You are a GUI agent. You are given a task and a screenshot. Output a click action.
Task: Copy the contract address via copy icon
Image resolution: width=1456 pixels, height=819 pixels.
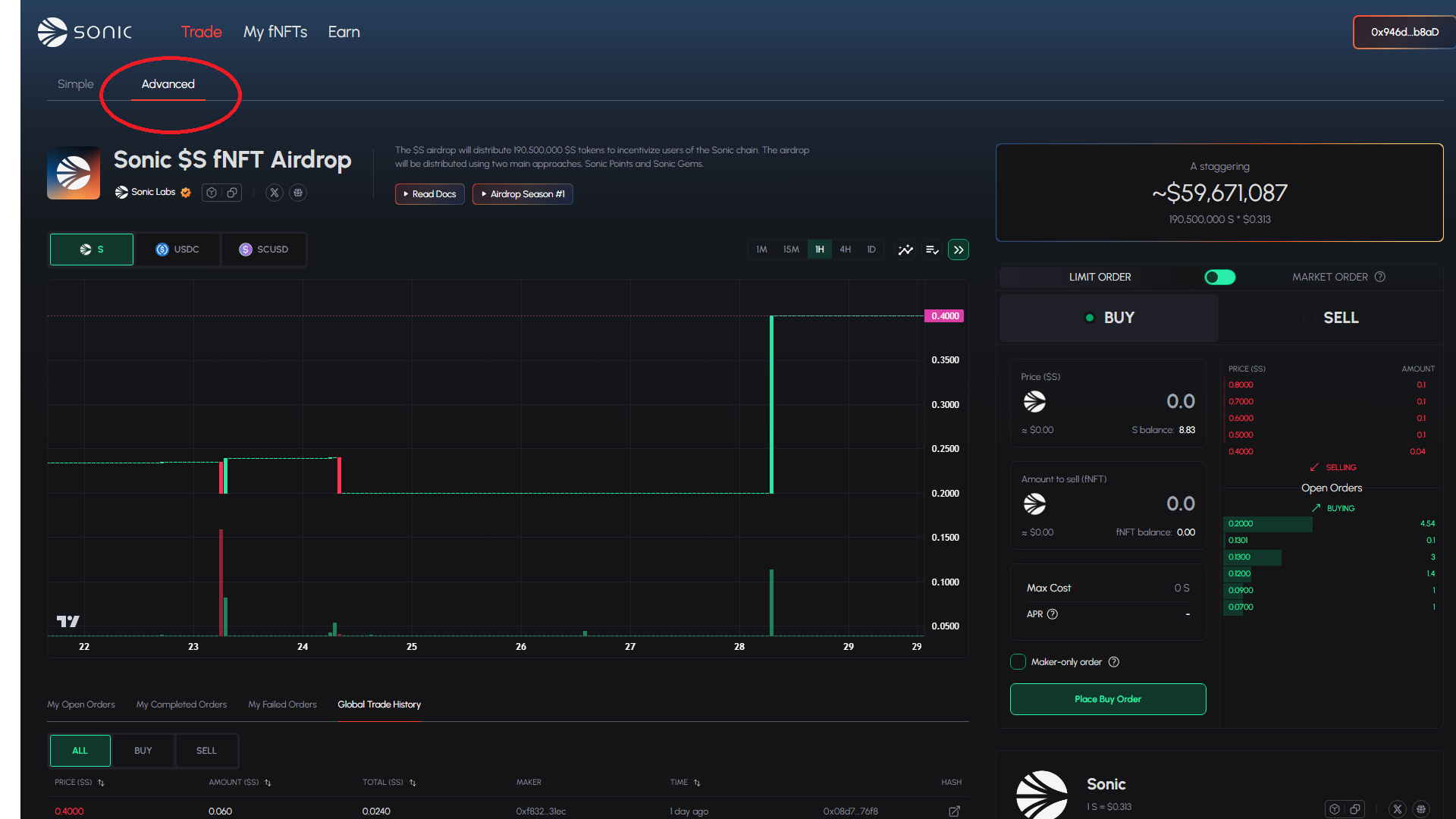coord(232,193)
